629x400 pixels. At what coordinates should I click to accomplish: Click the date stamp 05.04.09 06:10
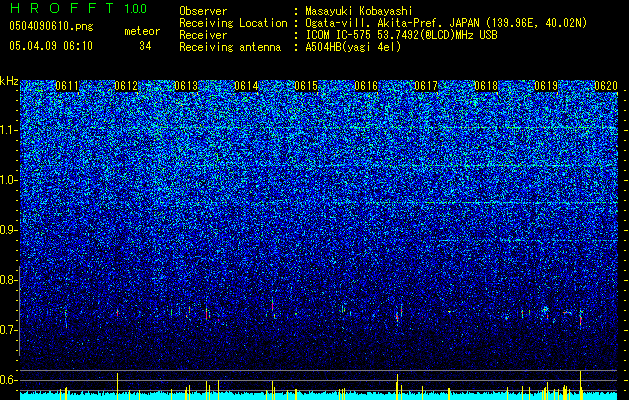point(51,46)
